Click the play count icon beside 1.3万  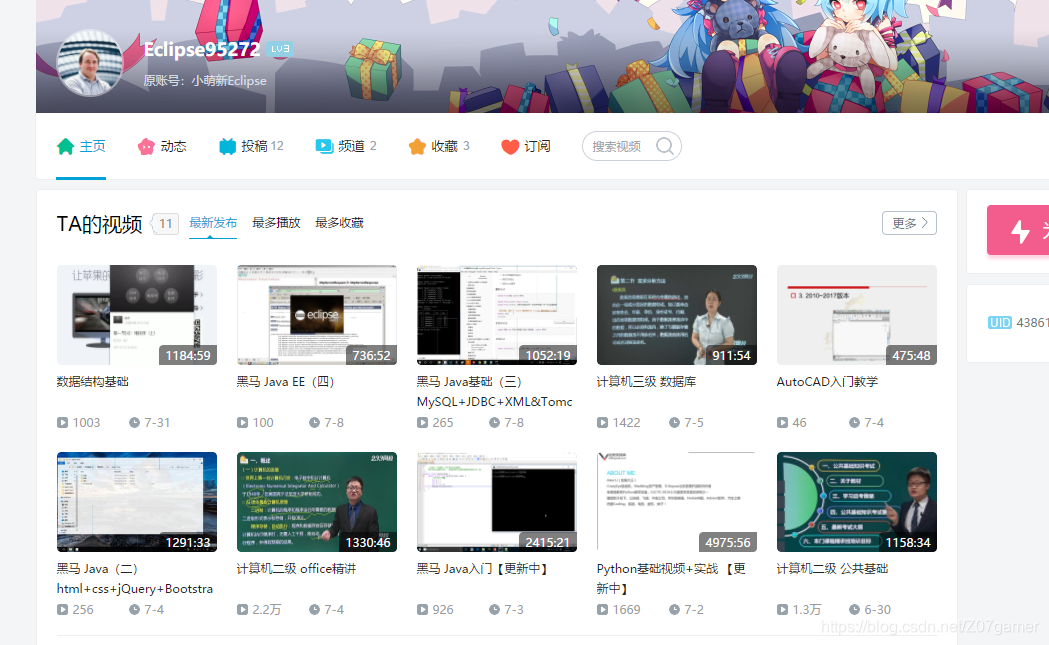click(782, 610)
